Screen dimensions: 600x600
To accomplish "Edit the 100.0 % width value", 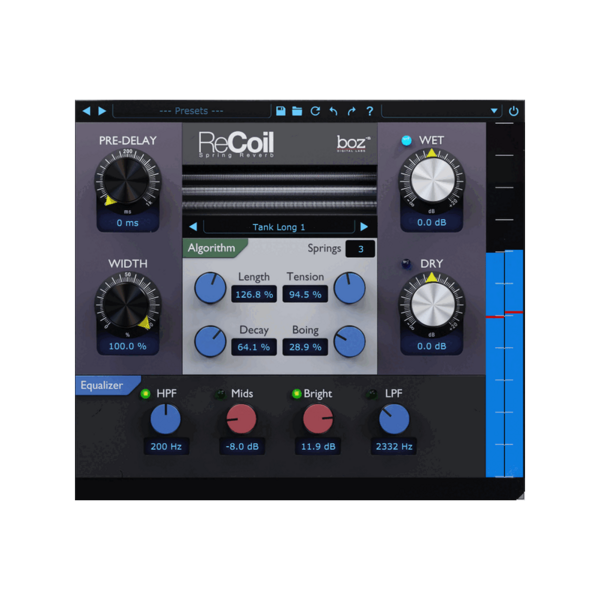I will tap(127, 346).
